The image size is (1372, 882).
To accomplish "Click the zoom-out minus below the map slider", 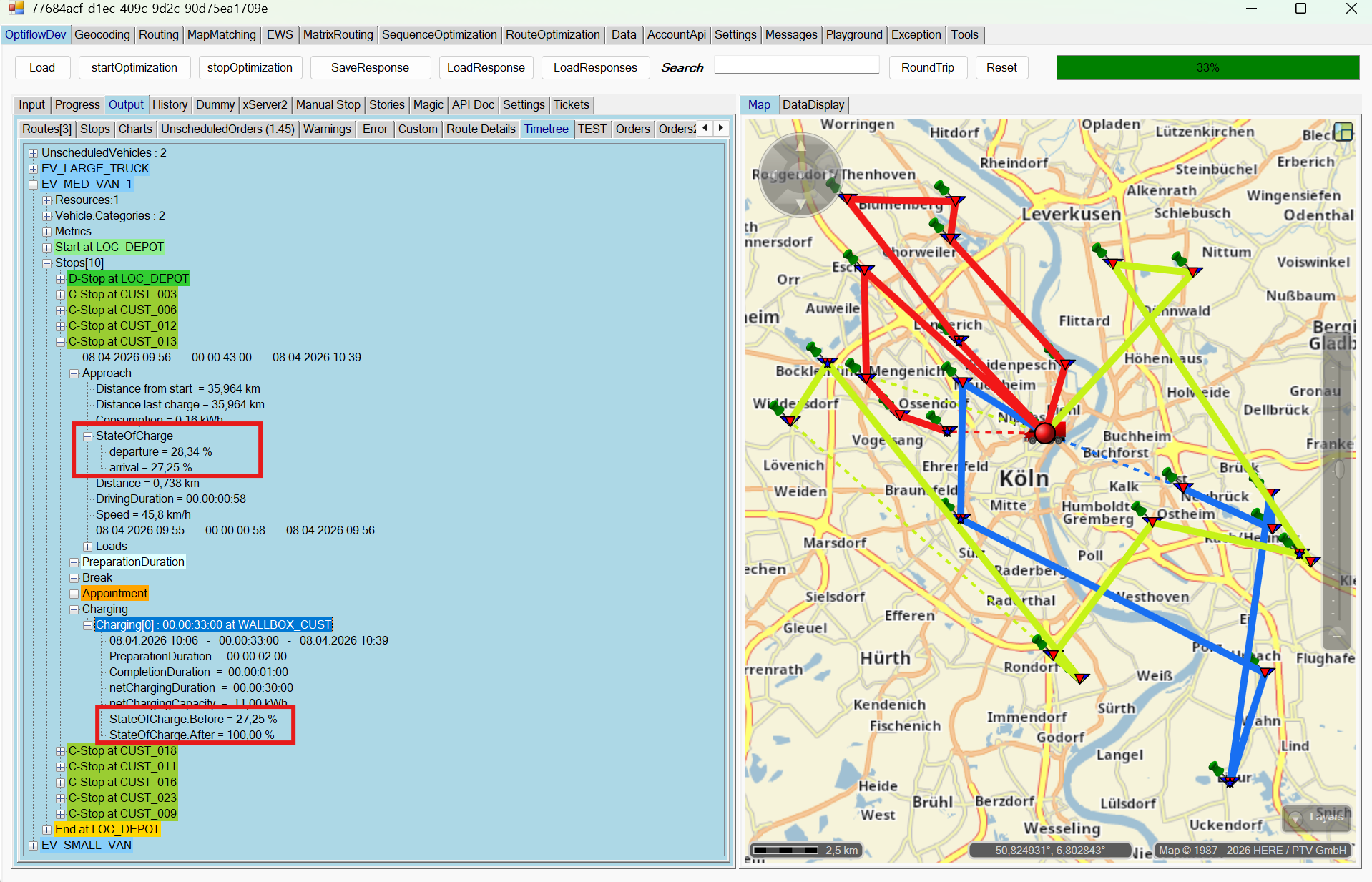I will 1336,634.
